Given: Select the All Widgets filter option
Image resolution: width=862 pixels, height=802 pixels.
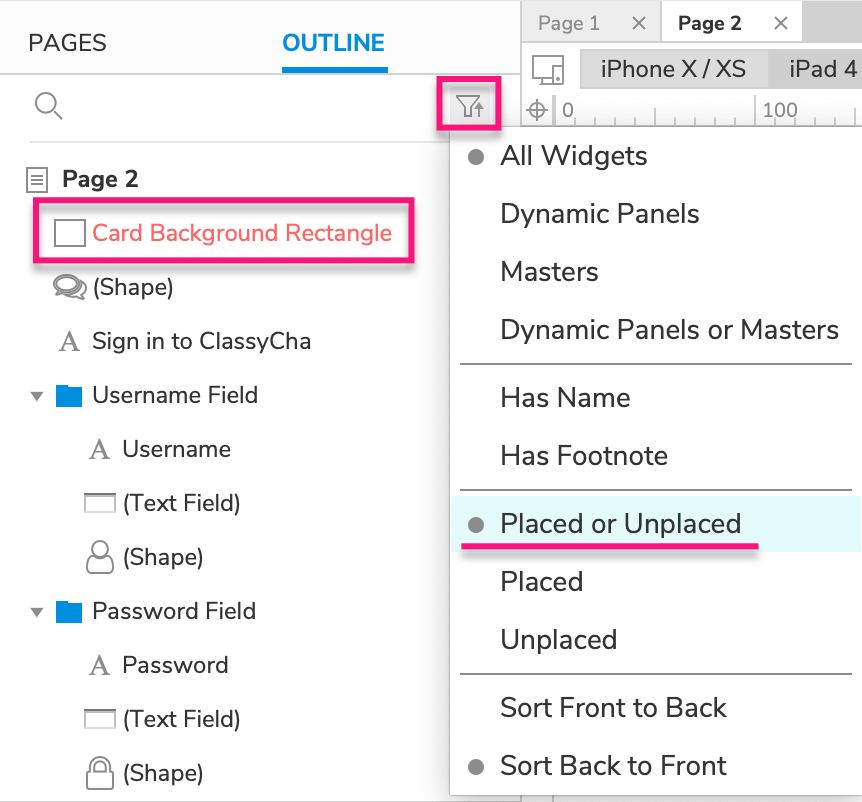Looking at the screenshot, I should click(x=573, y=156).
